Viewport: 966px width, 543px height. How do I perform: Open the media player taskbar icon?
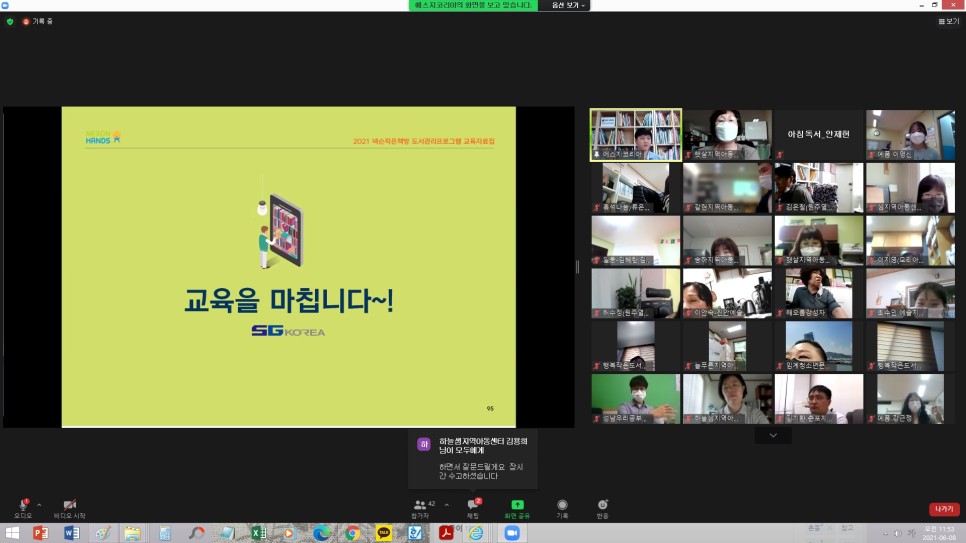pyautogui.click(x=289, y=533)
